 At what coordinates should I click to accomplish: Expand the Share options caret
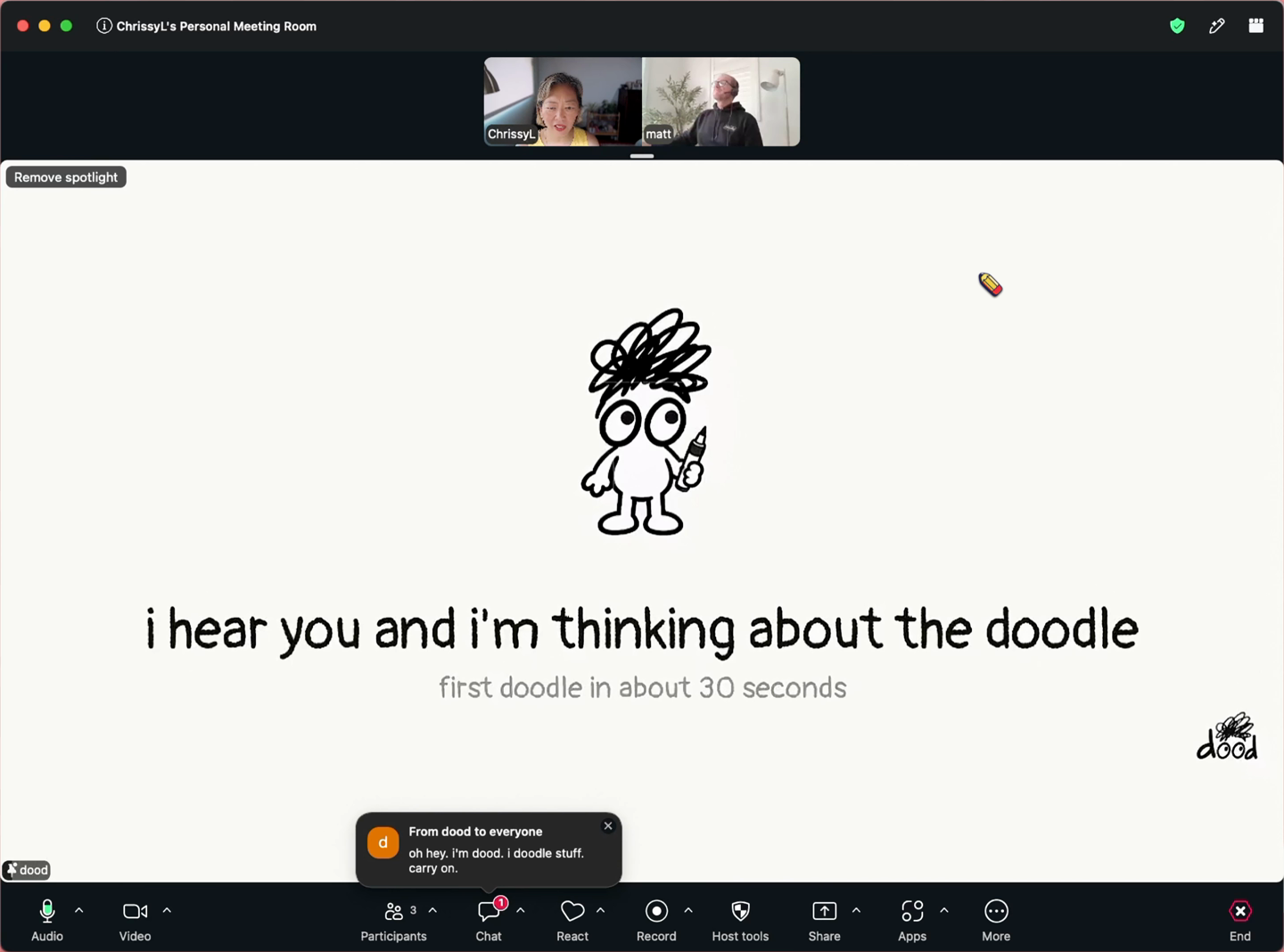click(x=857, y=910)
